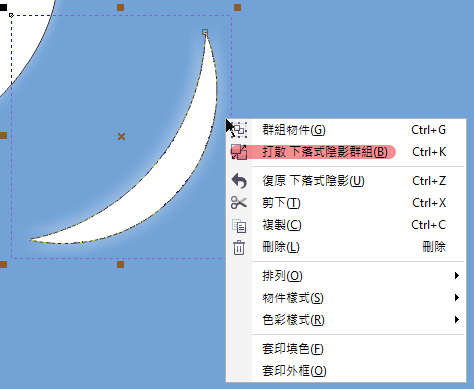
Task: Choose 套印外框(O) option
Action: click(x=346, y=371)
